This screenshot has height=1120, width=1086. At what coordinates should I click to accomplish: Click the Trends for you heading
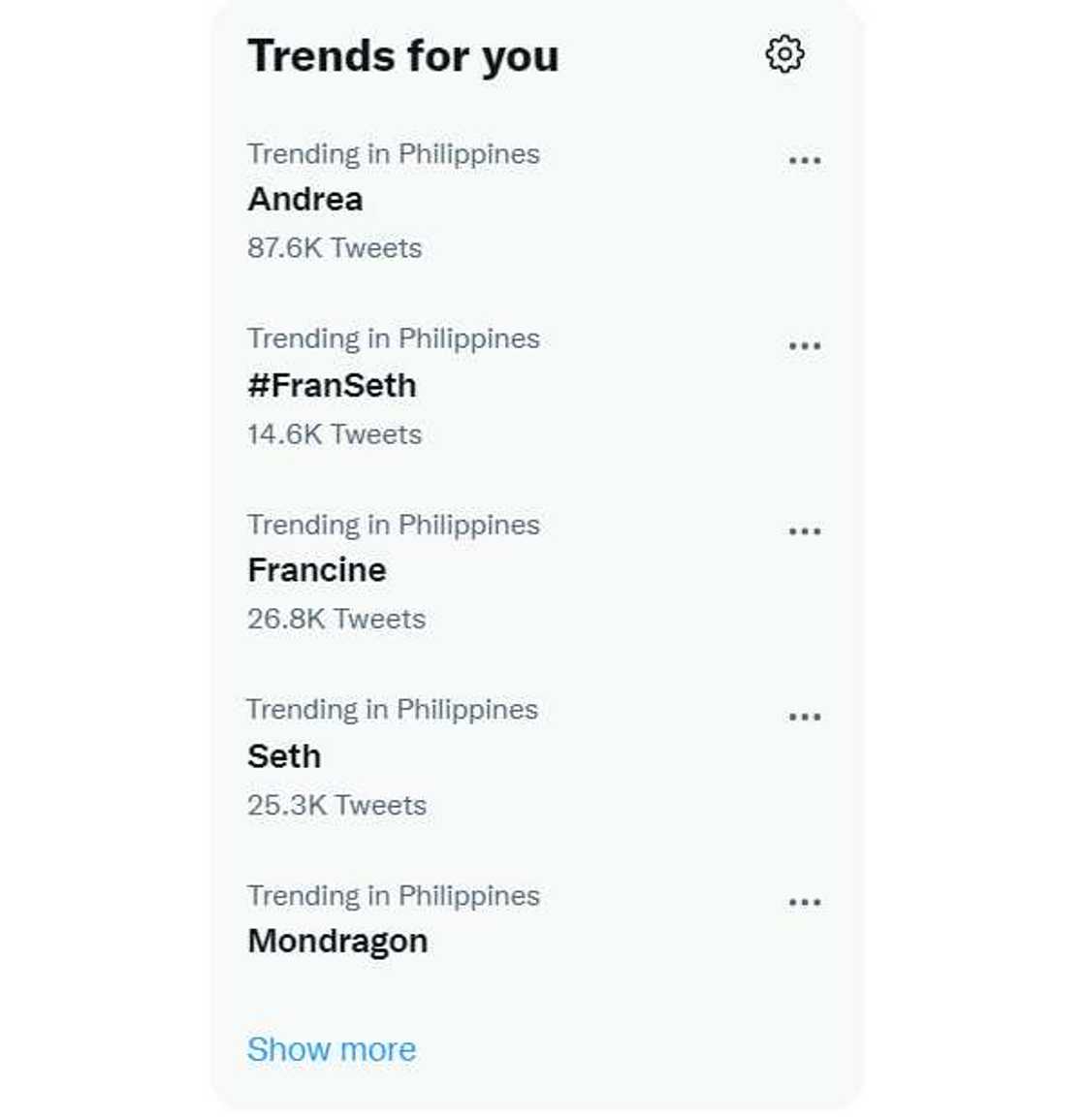coord(402,55)
